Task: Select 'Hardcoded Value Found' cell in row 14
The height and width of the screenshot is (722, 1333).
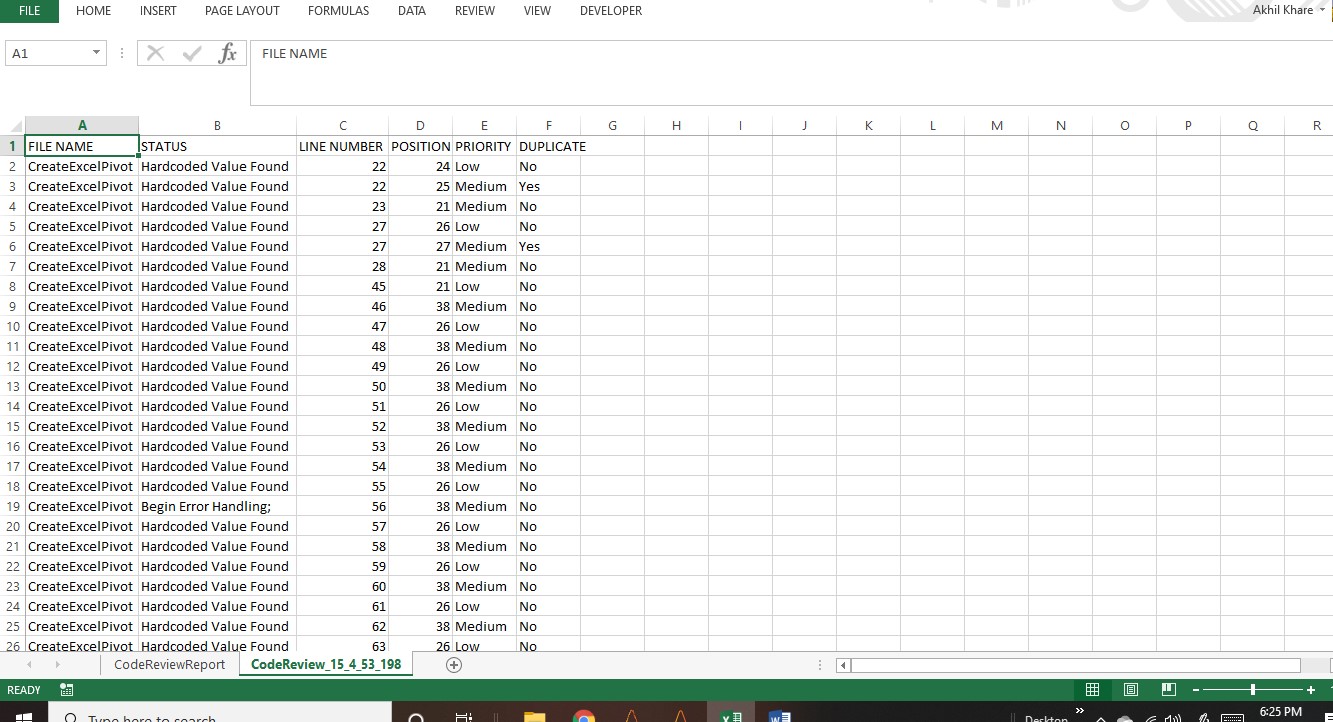Action: [x=217, y=406]
